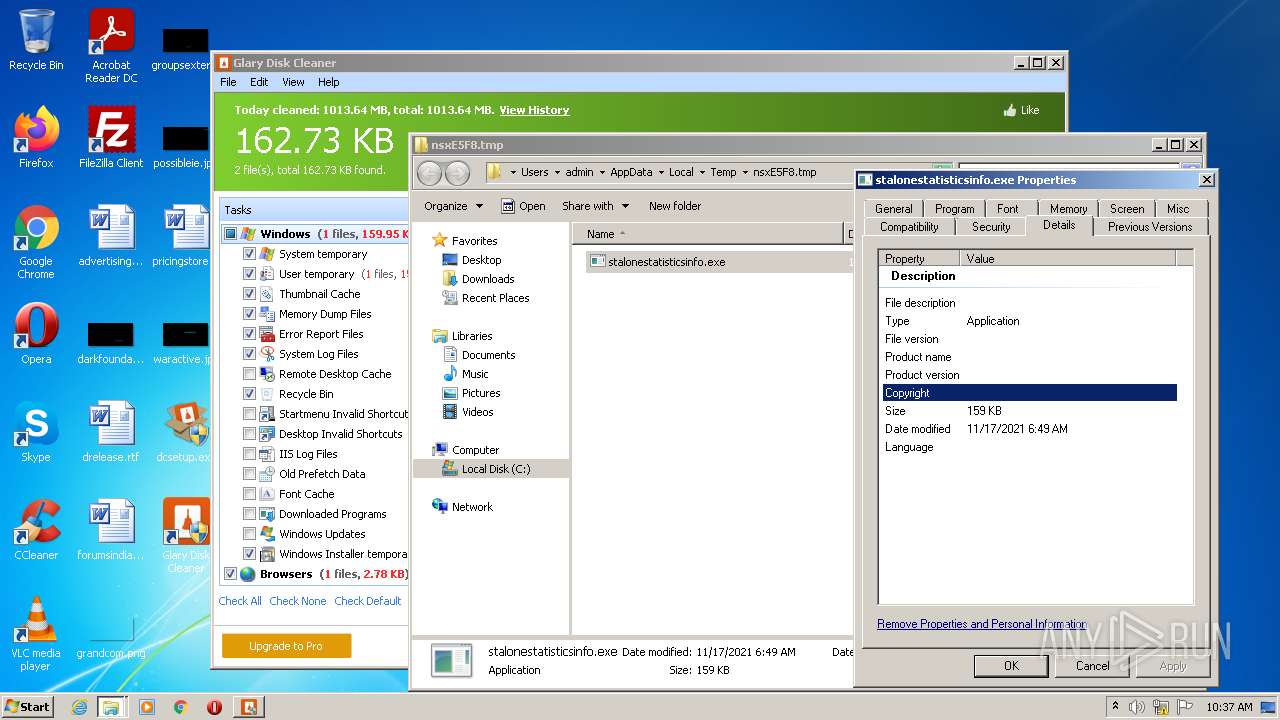Click Remove Properties and Personal Information link

[x=981, y=624]
